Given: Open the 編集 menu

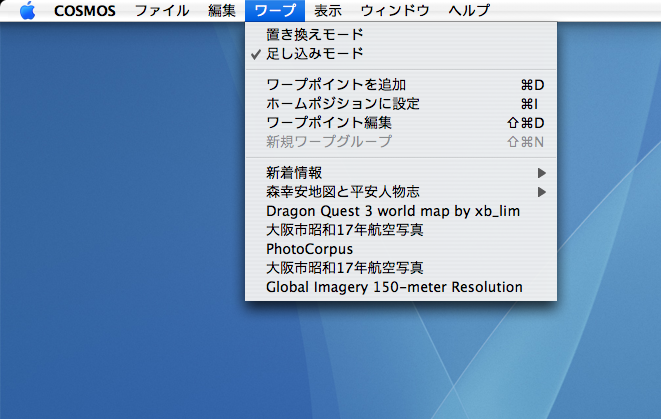Looking at the screenshot, I should 222,11.
